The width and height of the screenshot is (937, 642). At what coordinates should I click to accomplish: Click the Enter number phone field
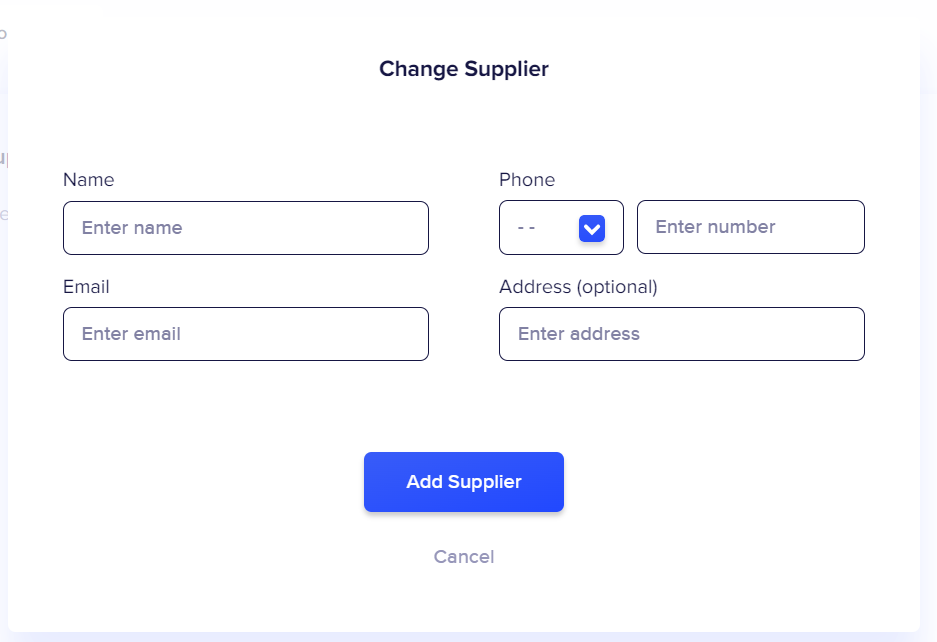tap(750, 227)
